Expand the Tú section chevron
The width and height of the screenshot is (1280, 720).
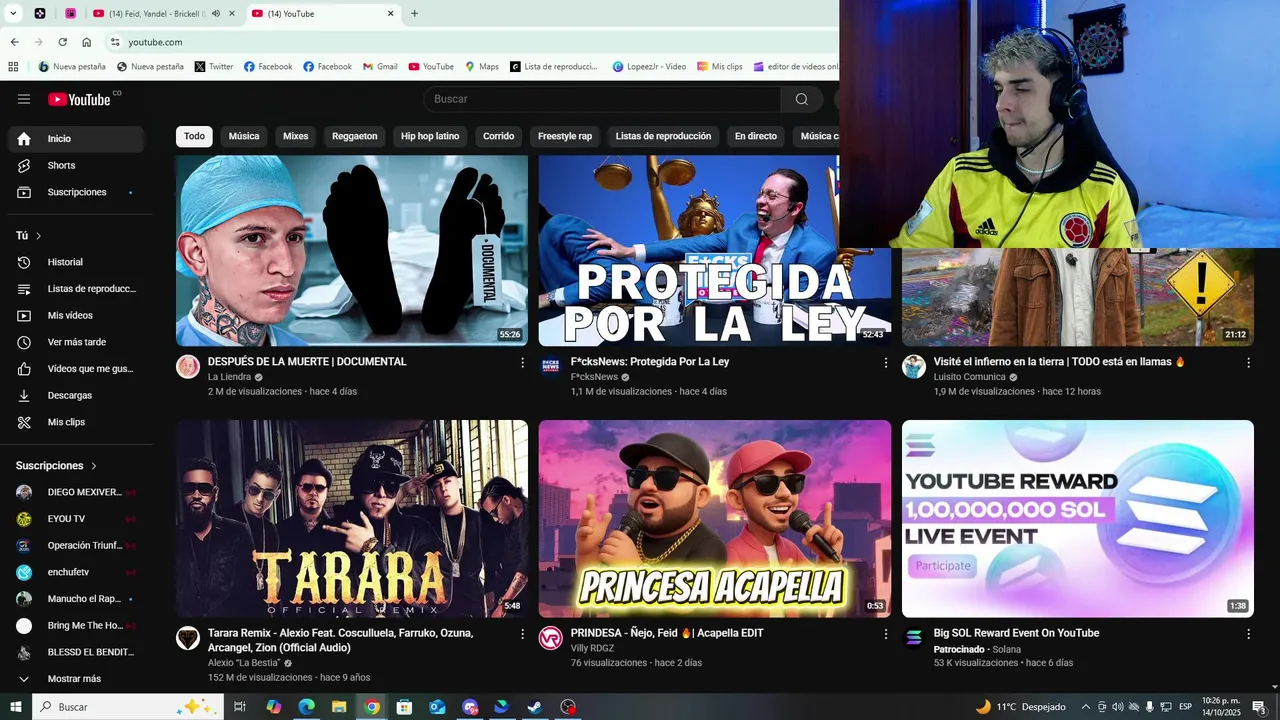coord(39,236)
